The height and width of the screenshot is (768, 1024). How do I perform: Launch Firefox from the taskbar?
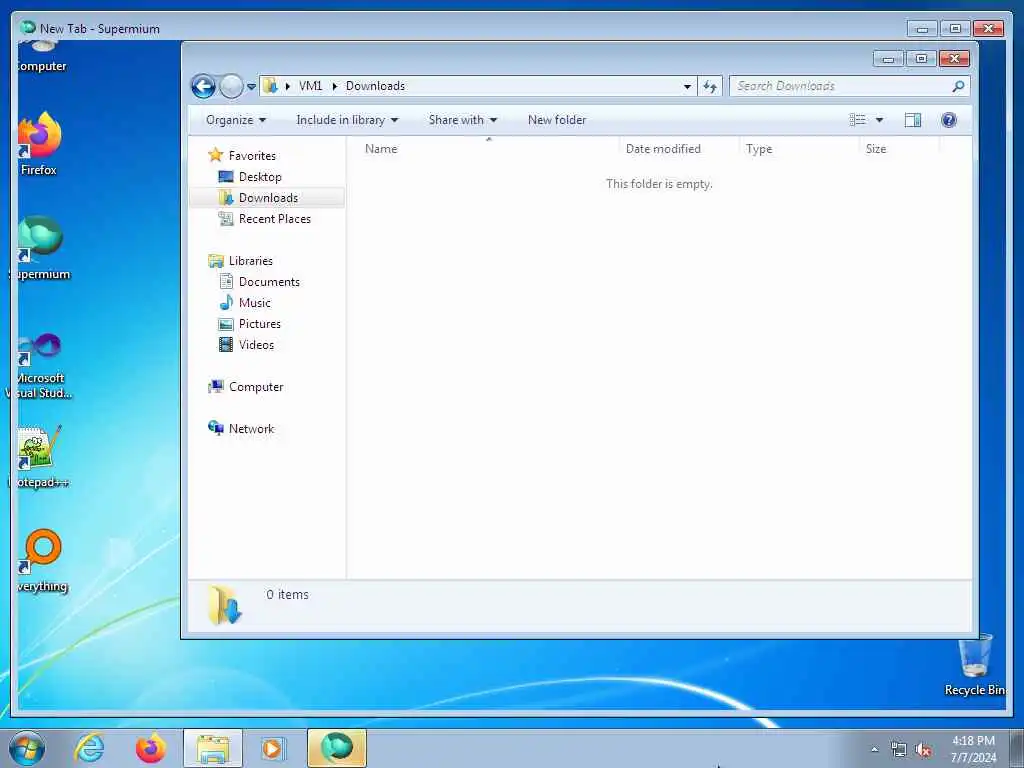point(151,748)
